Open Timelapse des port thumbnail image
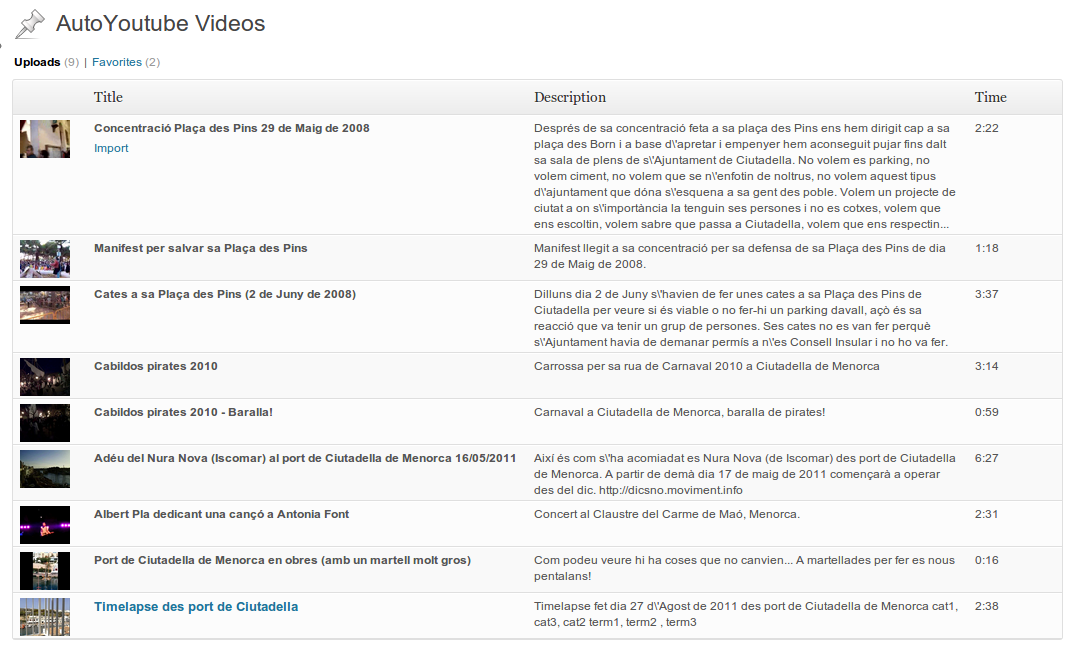The width and height of the screenshot is (1072, 652). [x=45, y=617]
